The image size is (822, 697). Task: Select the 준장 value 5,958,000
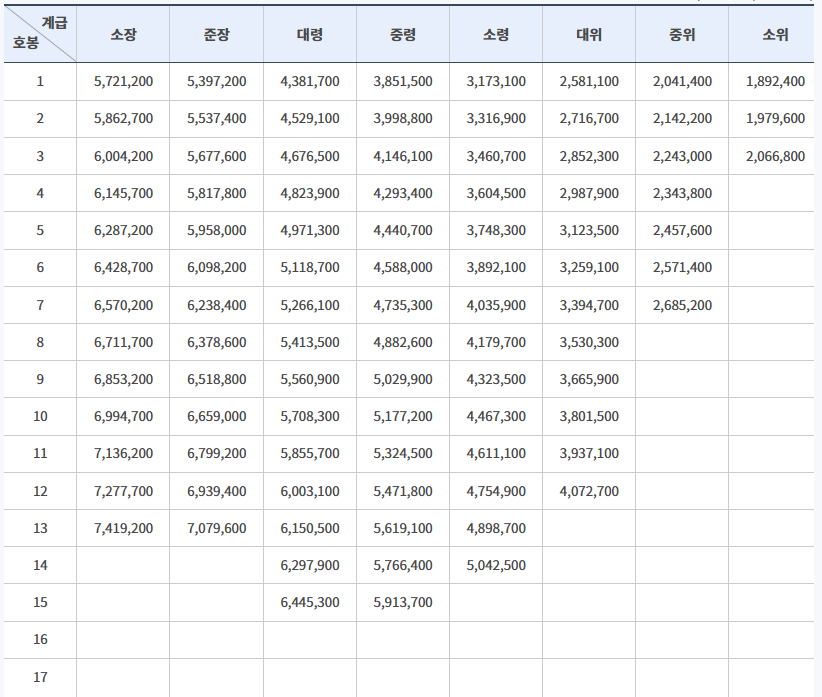click(217, 231)
